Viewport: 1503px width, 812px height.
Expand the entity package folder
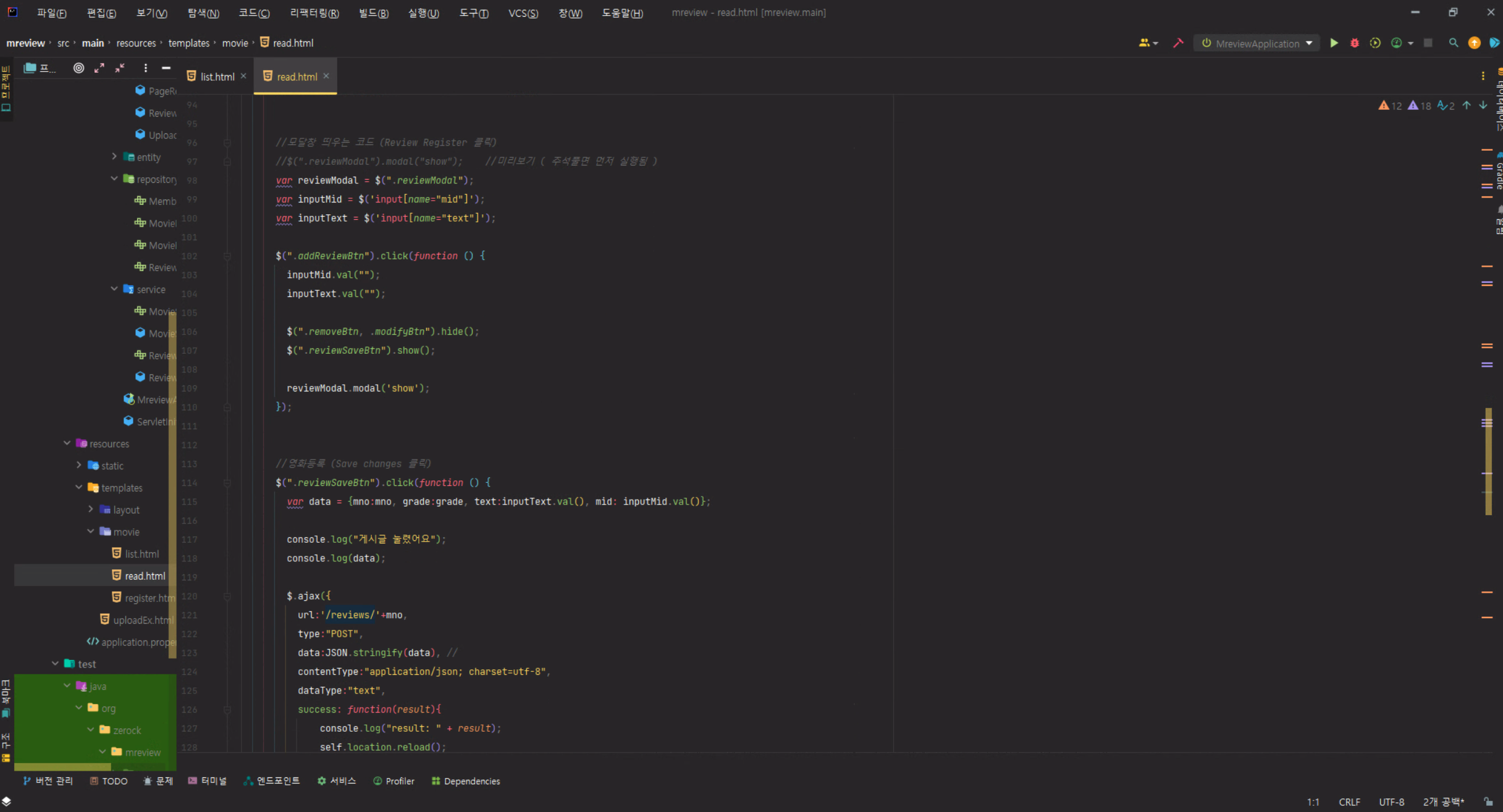tap(114, 157)
